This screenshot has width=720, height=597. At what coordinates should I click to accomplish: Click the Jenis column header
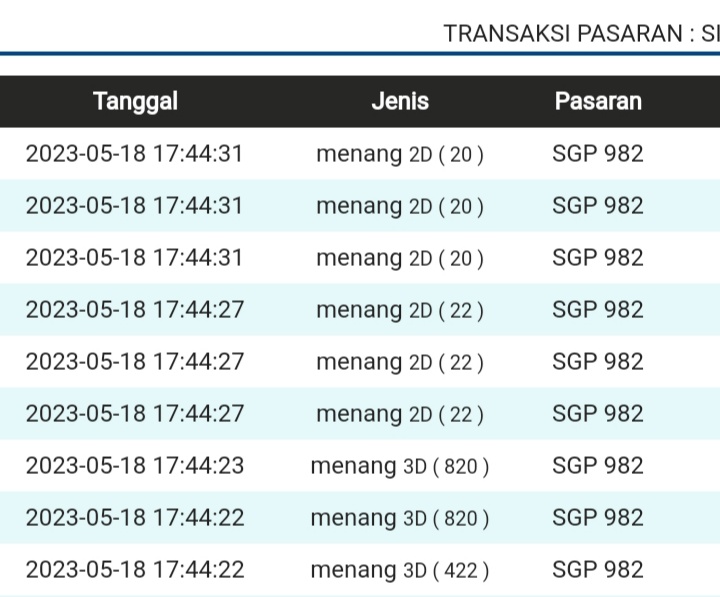click(400, 101)
